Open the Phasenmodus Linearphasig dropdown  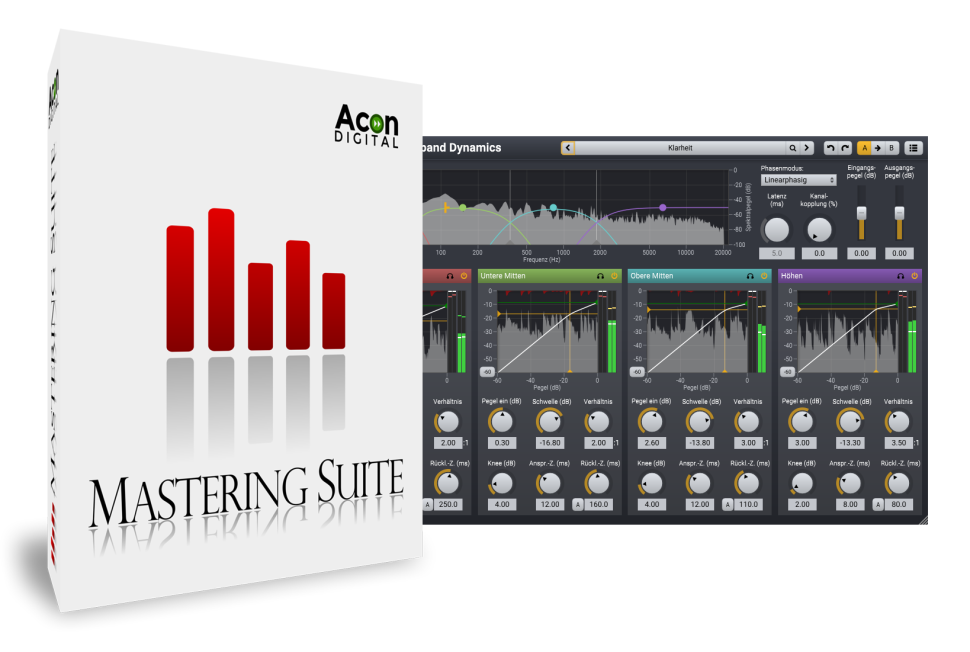[799, 180]
